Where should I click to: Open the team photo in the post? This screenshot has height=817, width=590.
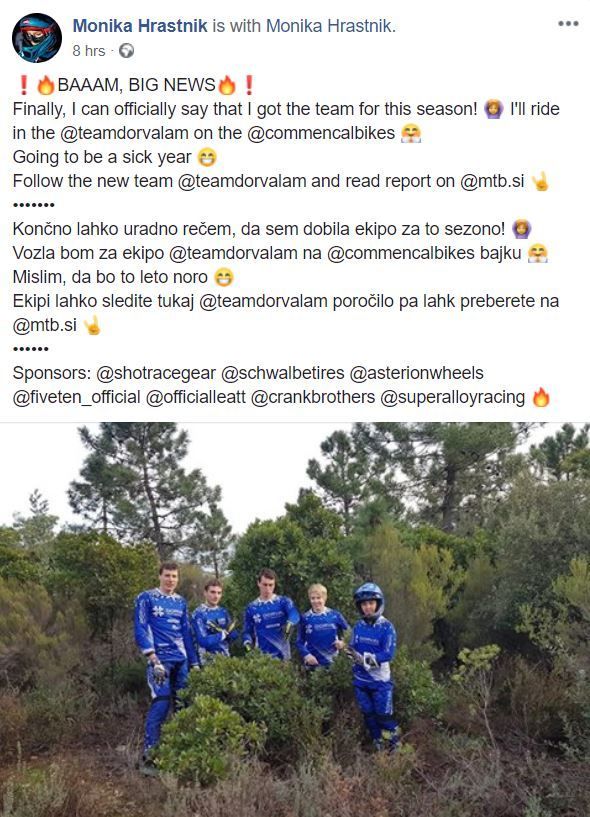[295, 620]
